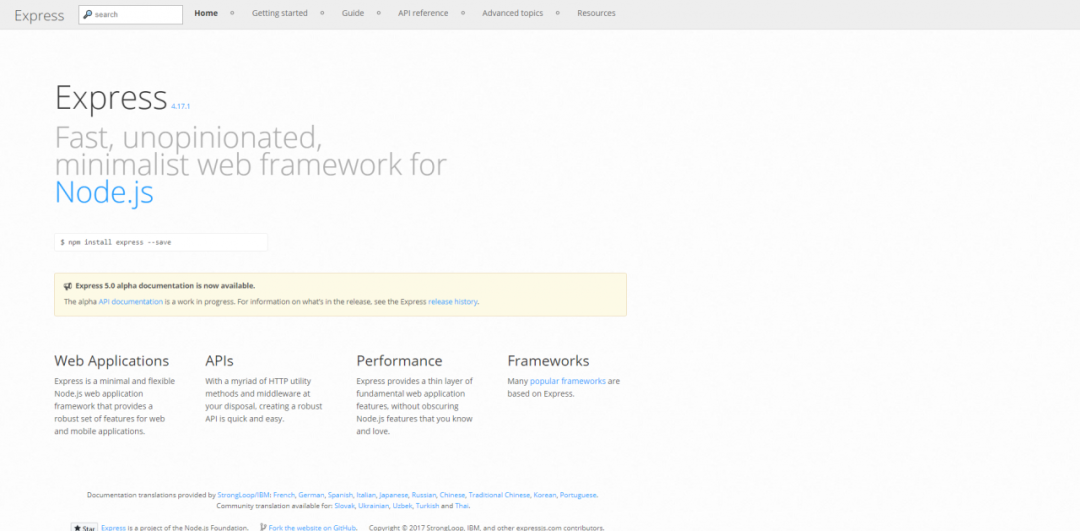Open the StrongLoop/IBM link
Screen dimensions: 1080x531
click(243, 495)
